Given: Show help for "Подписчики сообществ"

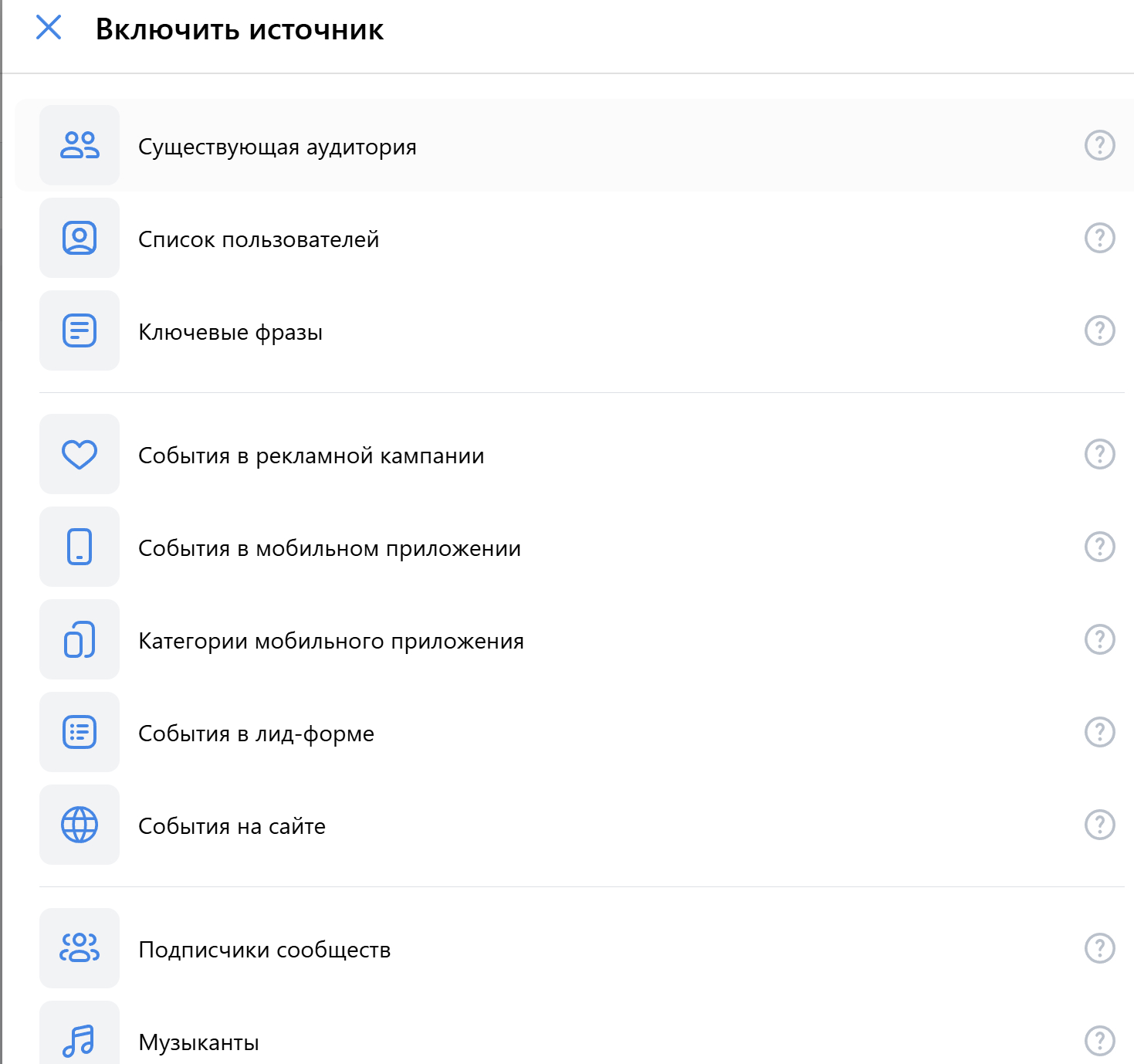Looking at the screenshot, I should coord(1099,948).
